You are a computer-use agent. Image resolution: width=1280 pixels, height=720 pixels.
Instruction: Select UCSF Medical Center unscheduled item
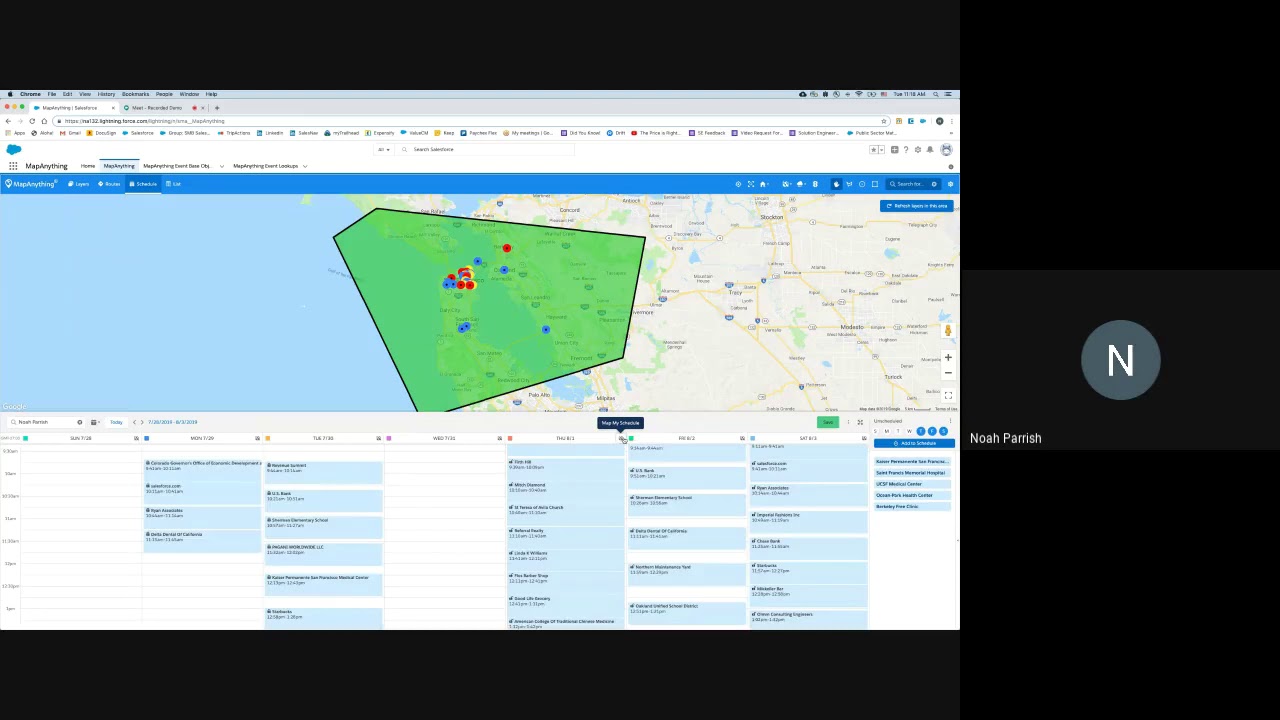[x=911, y=484]
